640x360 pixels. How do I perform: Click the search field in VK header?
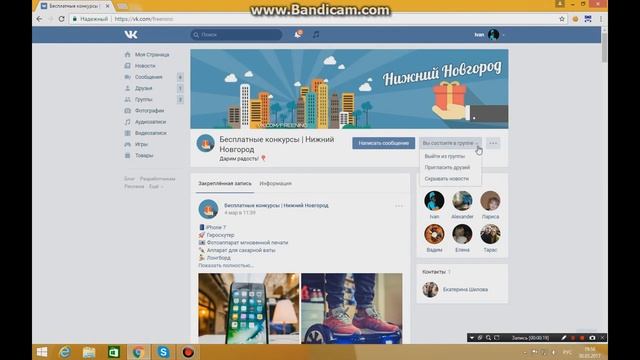[x=236, y=35]
